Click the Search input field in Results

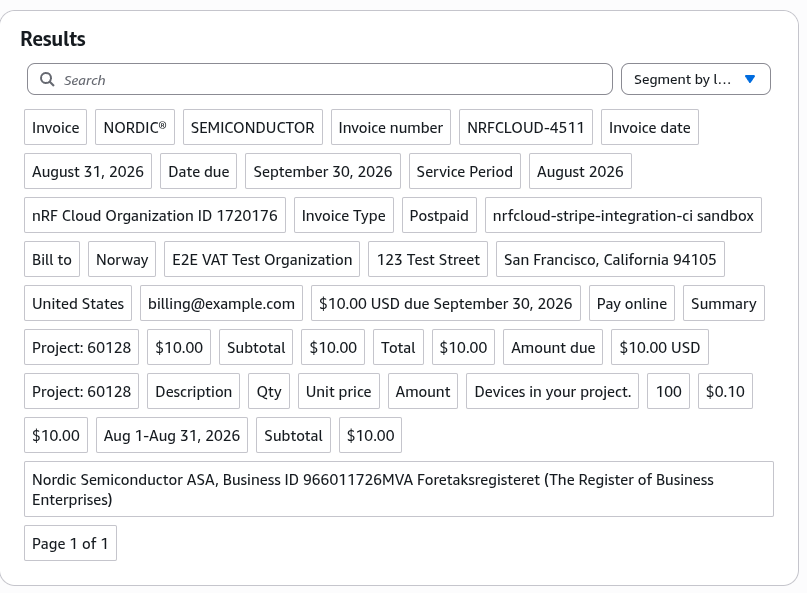[320, 79]
